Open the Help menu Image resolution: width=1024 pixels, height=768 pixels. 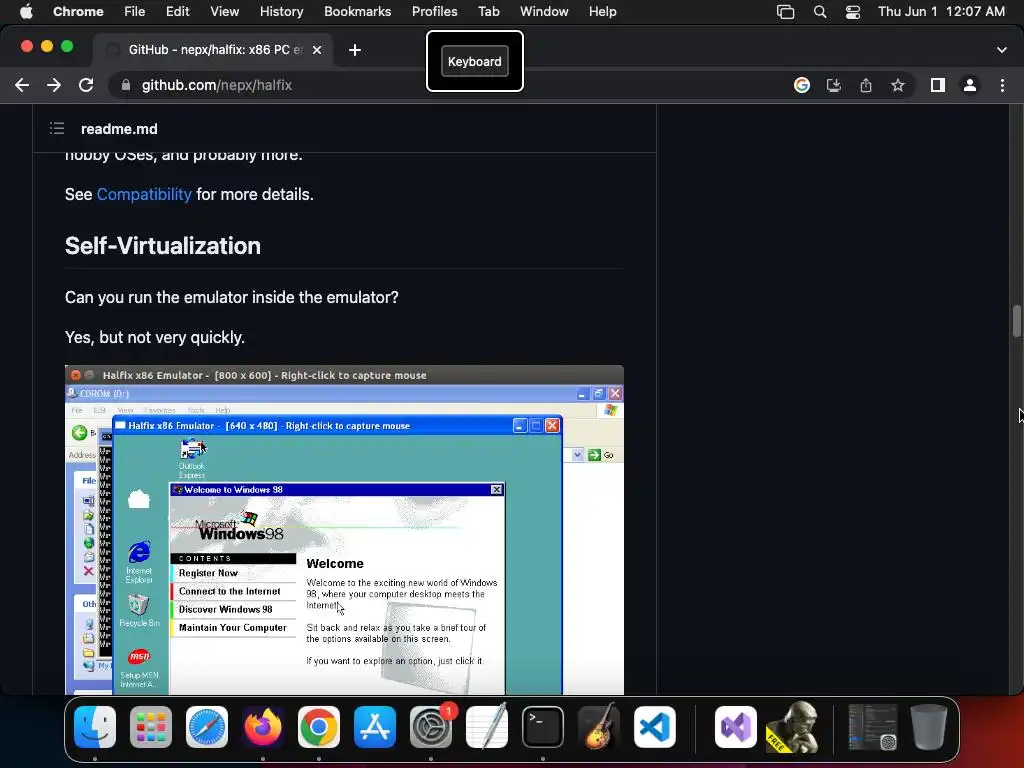pyautogui.click(x=602, y=11)
